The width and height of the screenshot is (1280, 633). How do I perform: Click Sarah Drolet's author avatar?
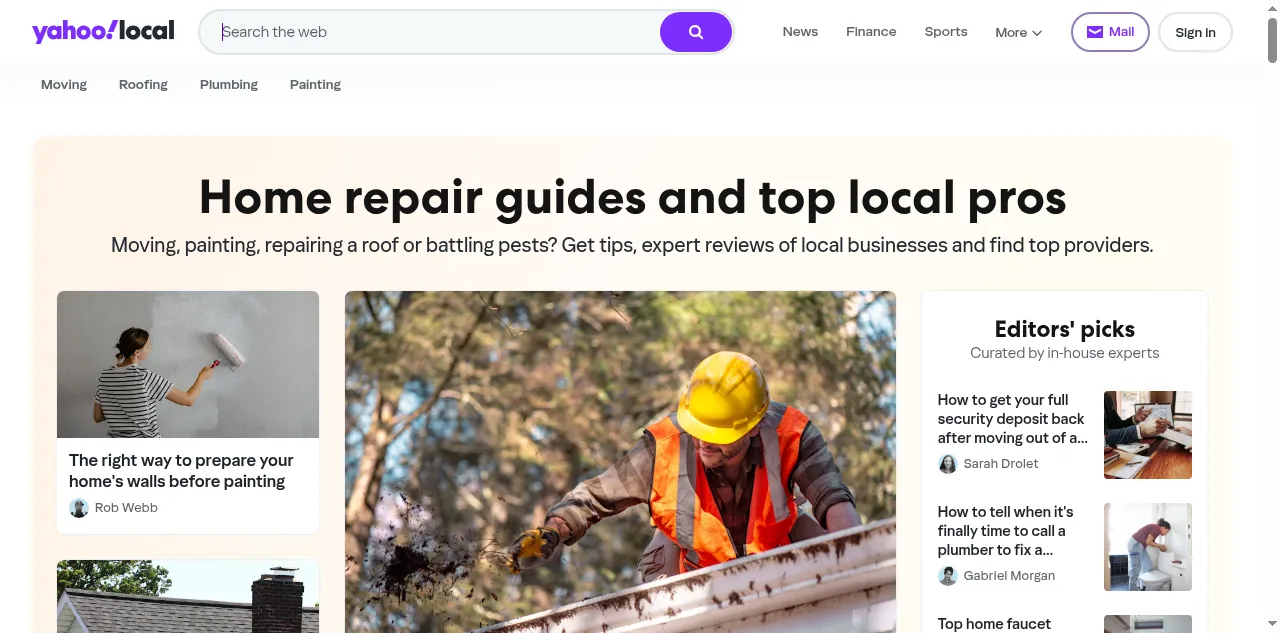[948, 464]
